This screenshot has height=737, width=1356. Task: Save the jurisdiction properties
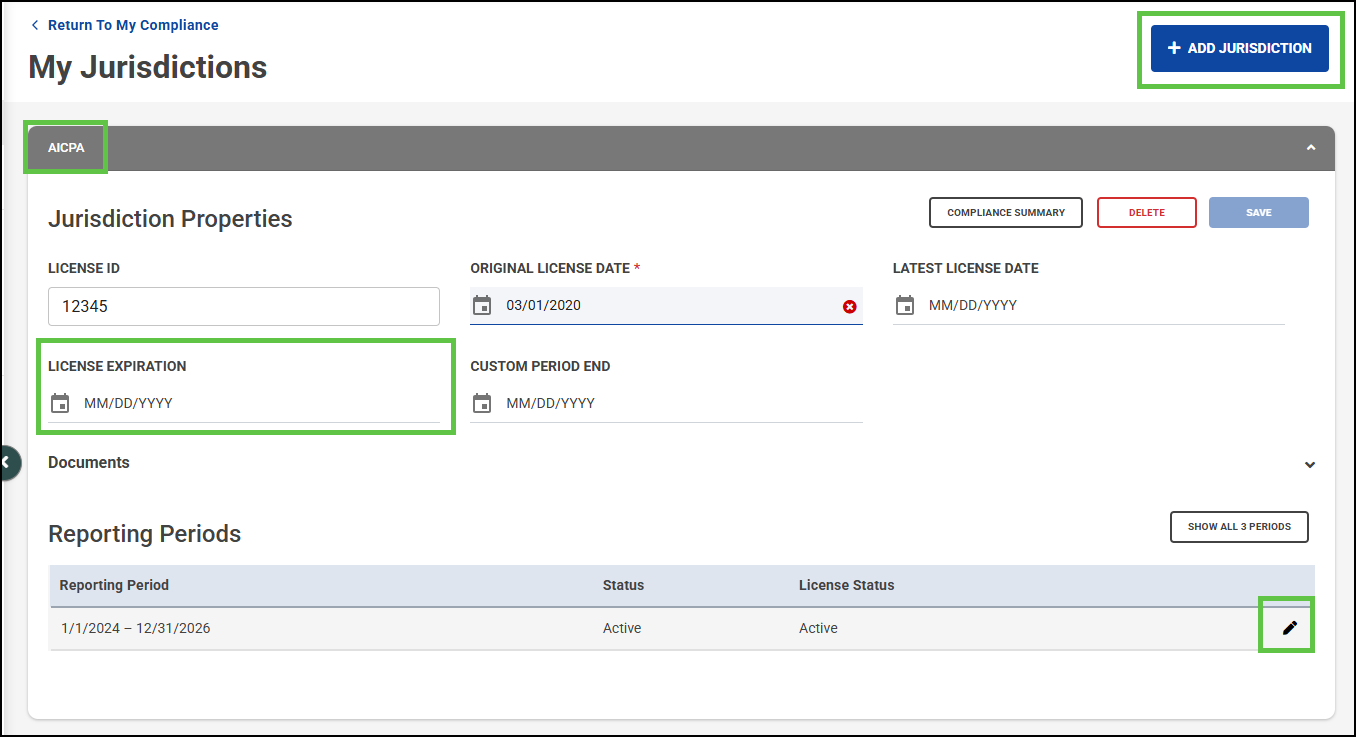click(1258, 213)
